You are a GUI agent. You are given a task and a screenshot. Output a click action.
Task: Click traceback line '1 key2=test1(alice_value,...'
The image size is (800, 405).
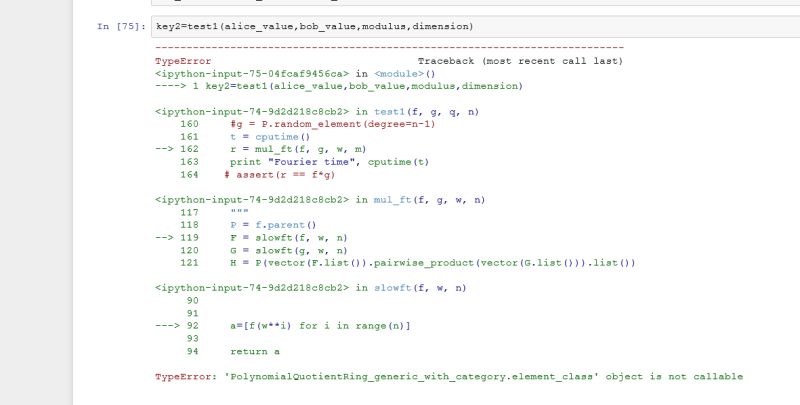[x=339, y=86]
